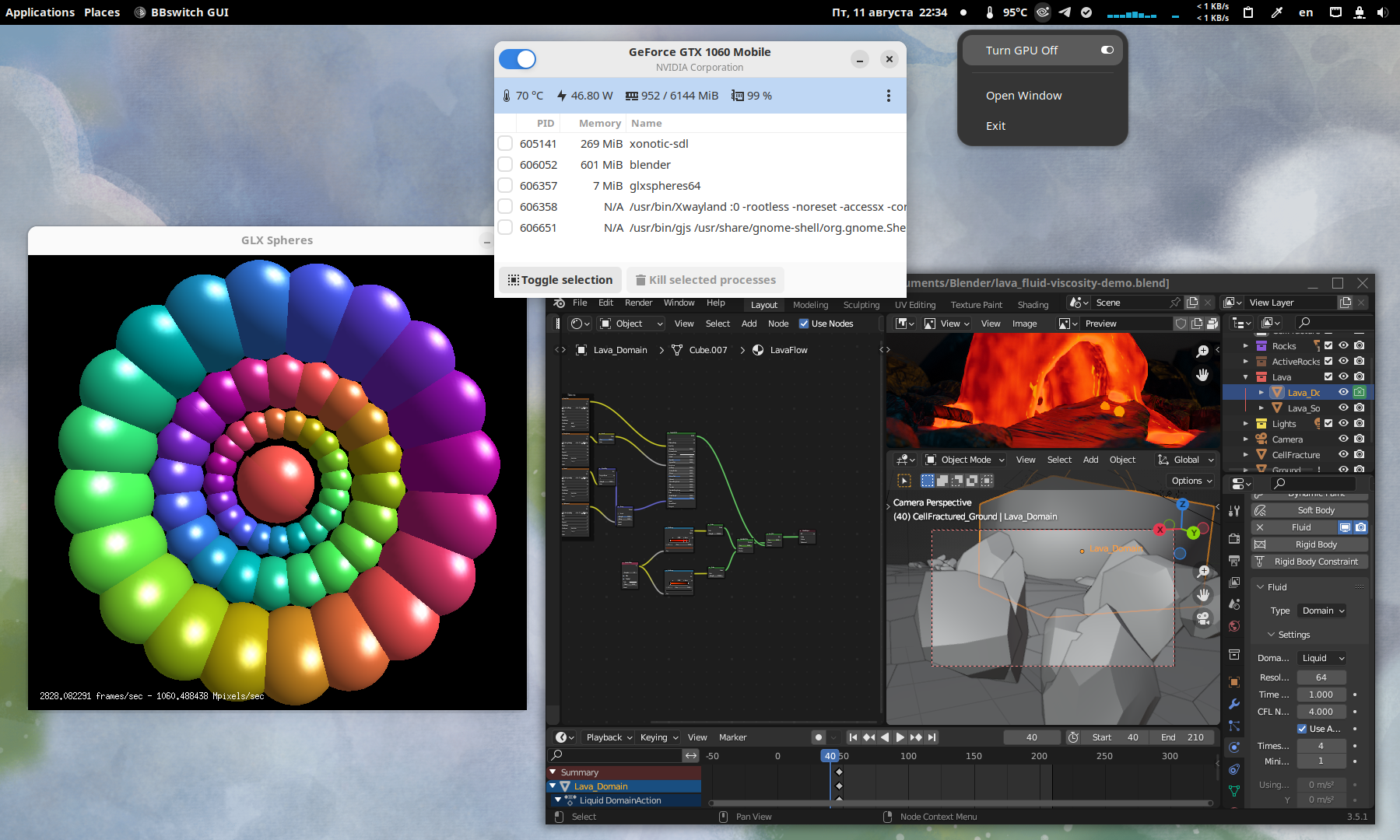Click the volume icon in system tray
Screen dimensions: 1400x840
(x=1382, y=12)
